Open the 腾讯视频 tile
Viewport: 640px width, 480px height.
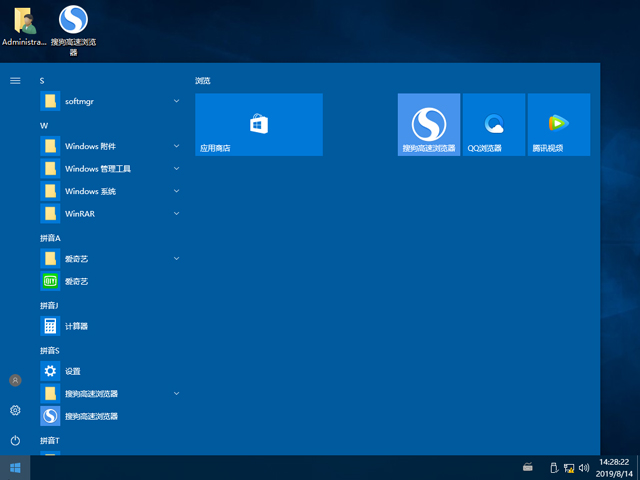559,124
